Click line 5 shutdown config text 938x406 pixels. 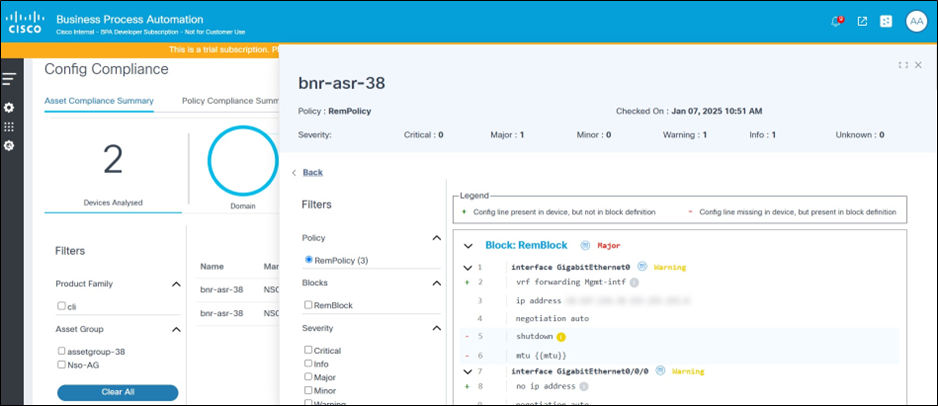pos(534,337)
